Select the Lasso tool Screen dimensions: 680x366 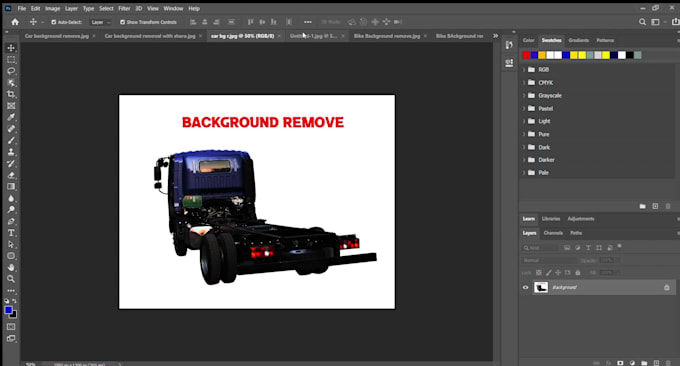tap(11, 71)
